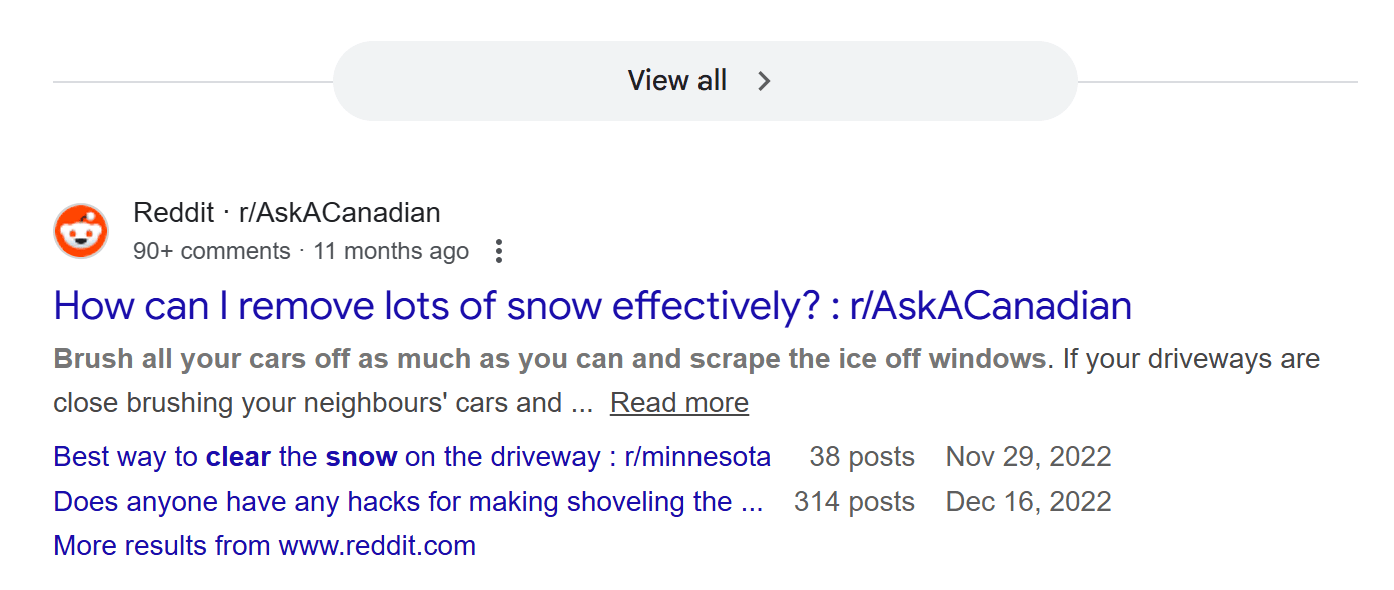Click the "11 months ago" timestamp
The height and width of the screenshot is (590, 1394).
[x=391, y=251]
